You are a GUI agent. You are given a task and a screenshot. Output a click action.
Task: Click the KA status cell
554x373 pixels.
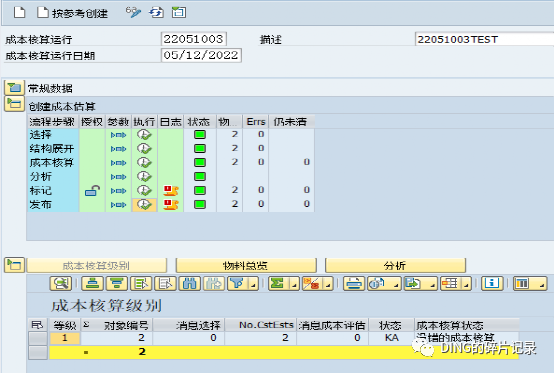(391, 338)
